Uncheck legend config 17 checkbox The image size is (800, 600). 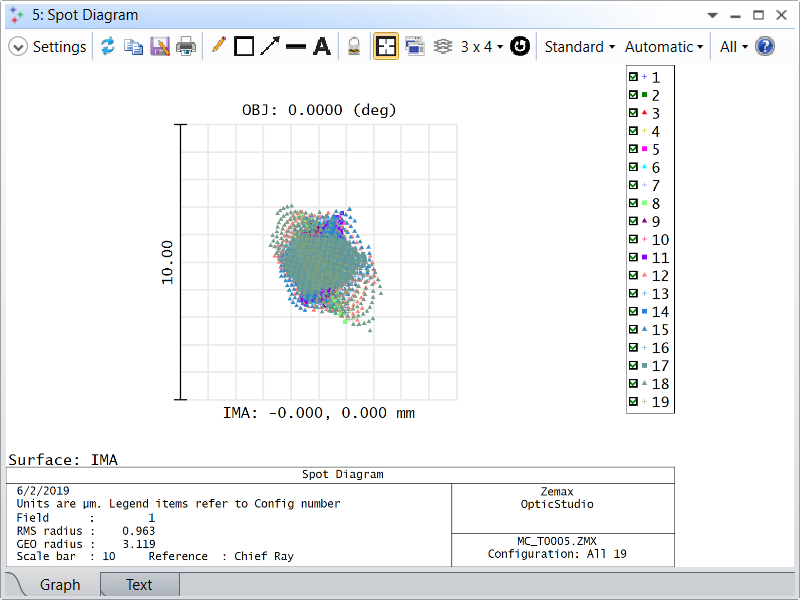(x=633, y=365)
